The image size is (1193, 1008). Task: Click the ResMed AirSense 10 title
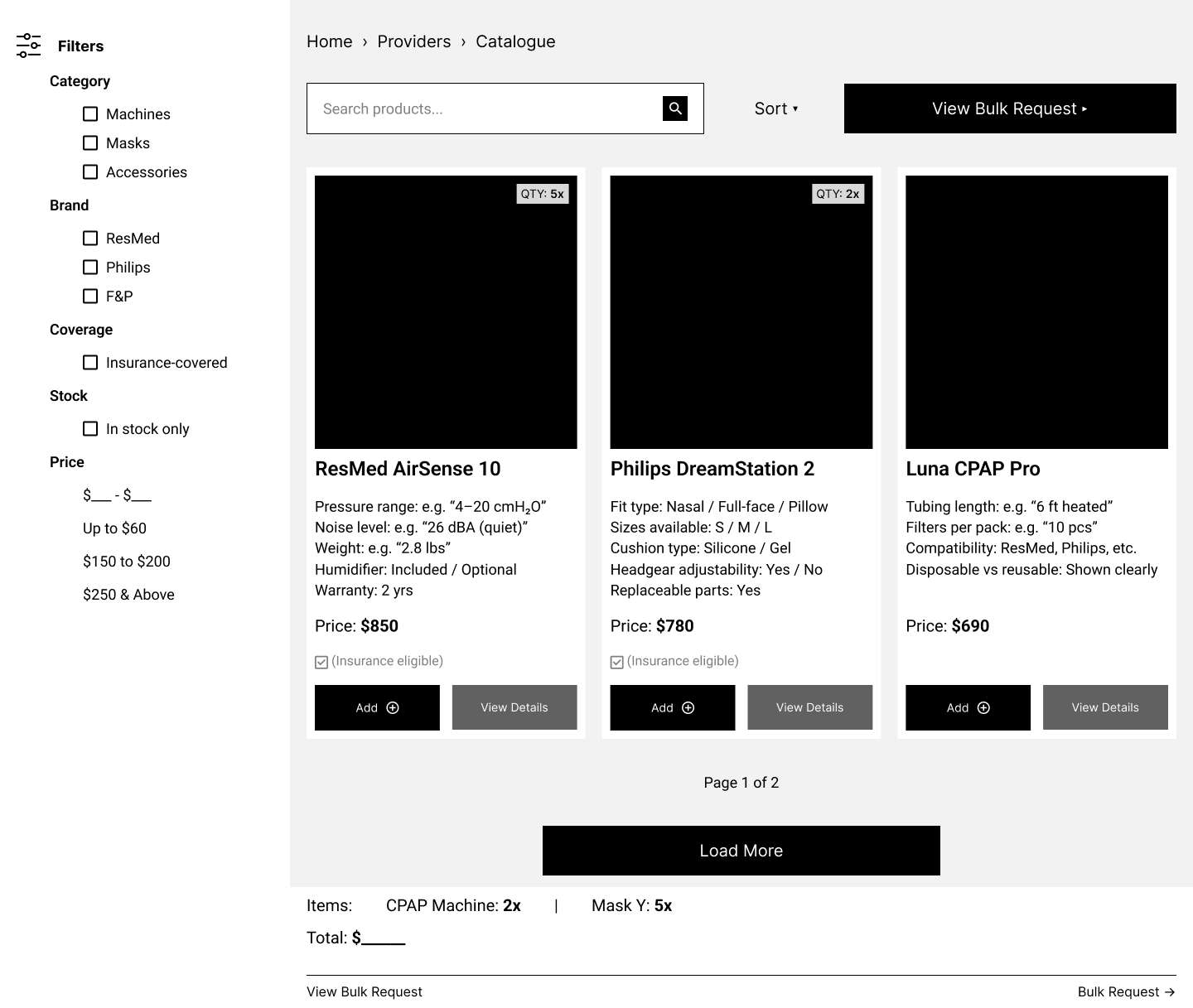pyautogui.click(x=408, y=469)
